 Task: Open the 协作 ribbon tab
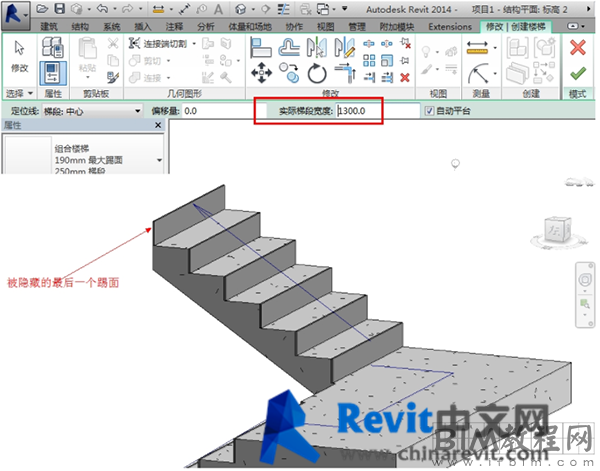pos(294,26)
